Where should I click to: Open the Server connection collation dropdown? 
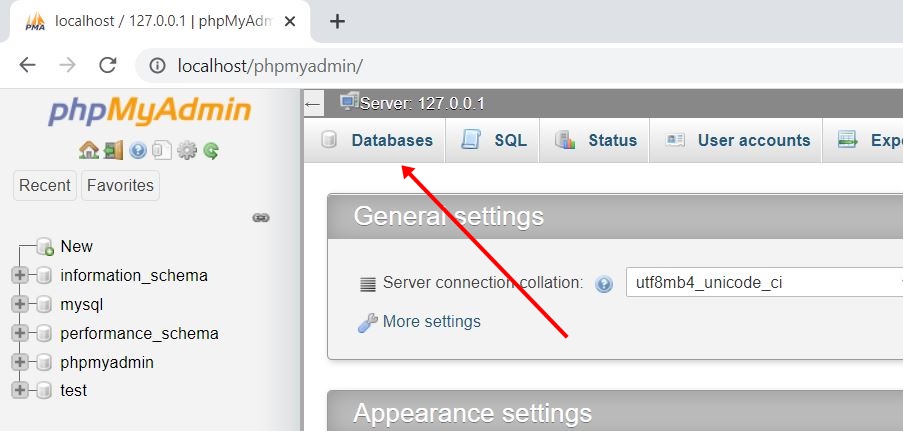[764, 283]
